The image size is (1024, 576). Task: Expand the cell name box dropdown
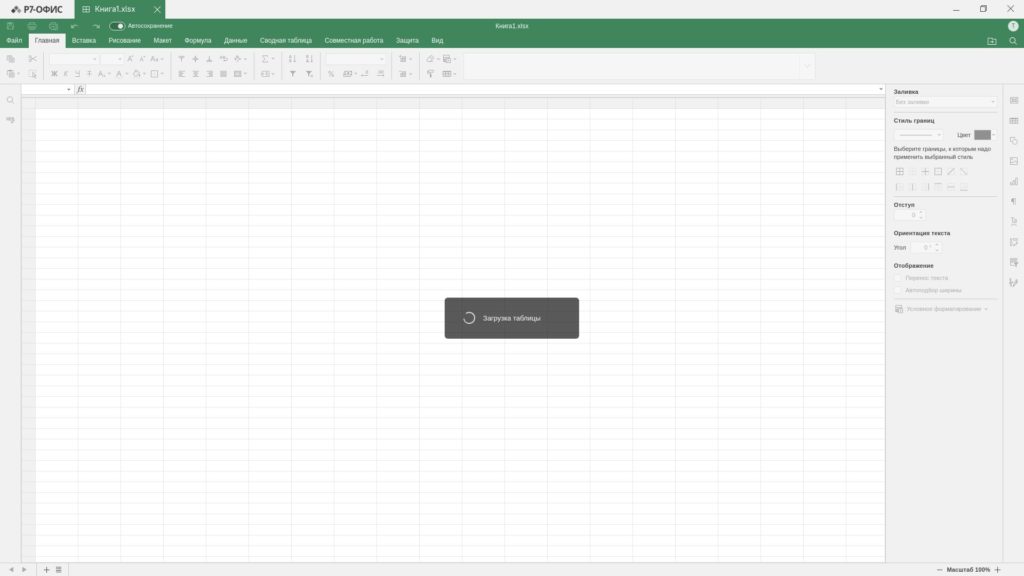click(69, 90)
